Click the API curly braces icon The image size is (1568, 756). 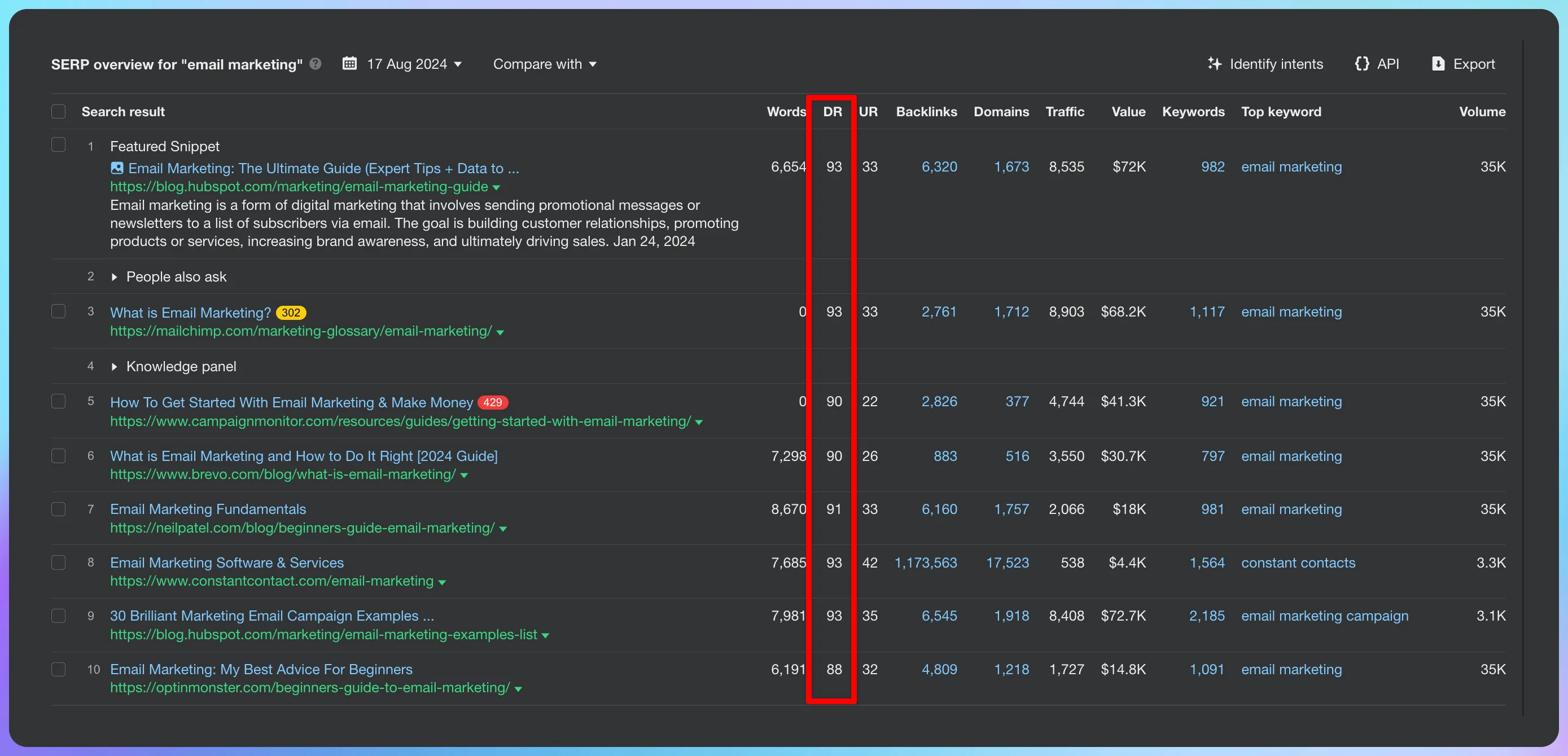tap(1361, 64)
